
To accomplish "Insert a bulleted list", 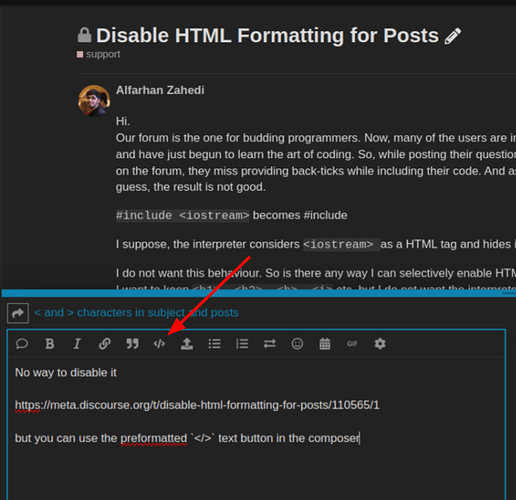I will point(214,343).
